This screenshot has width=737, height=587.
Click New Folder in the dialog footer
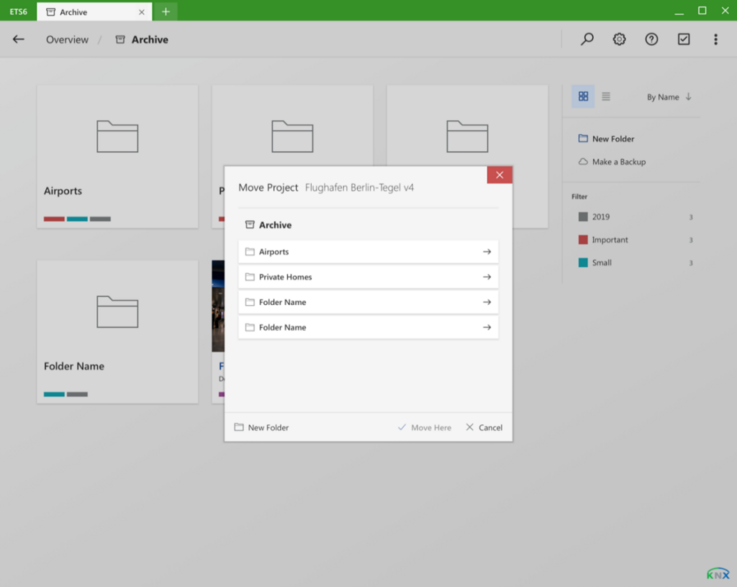click(x=262, y=427)
